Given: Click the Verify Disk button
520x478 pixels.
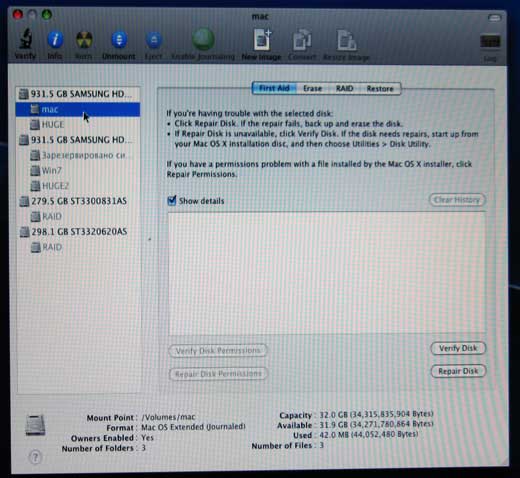Looking at the screenshot, I should click(458, 348).
